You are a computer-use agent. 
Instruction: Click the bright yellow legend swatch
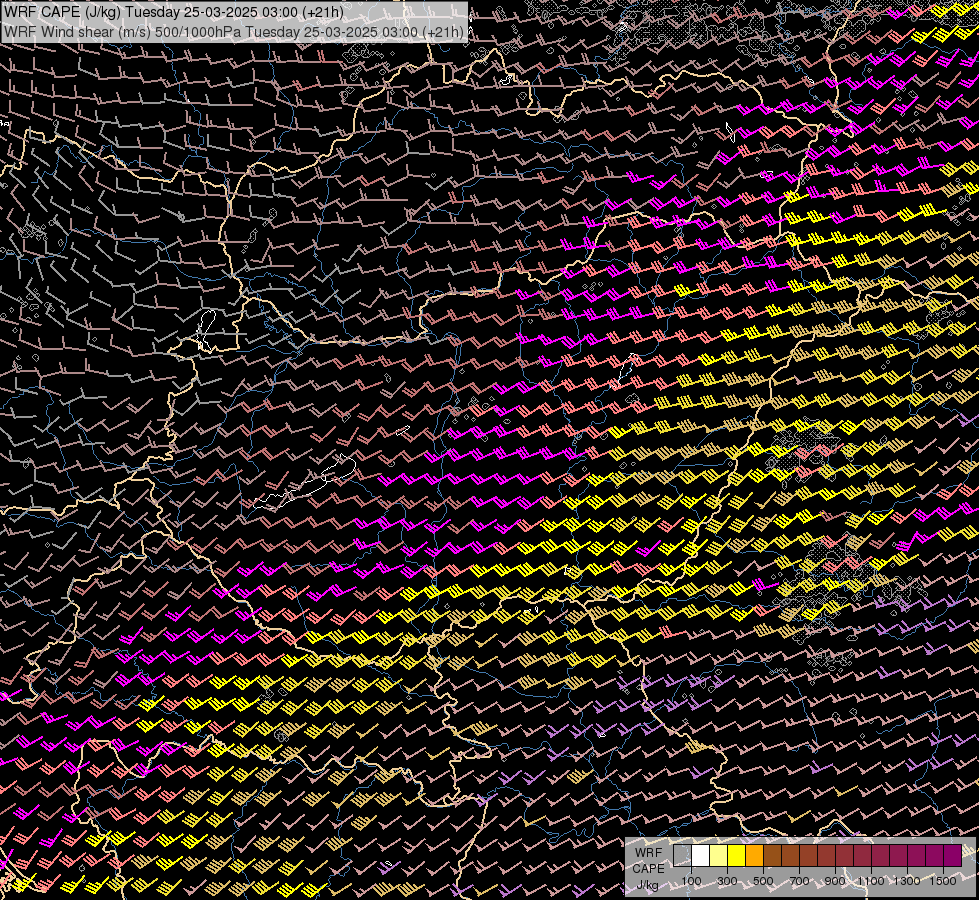[x=736, y=855]
